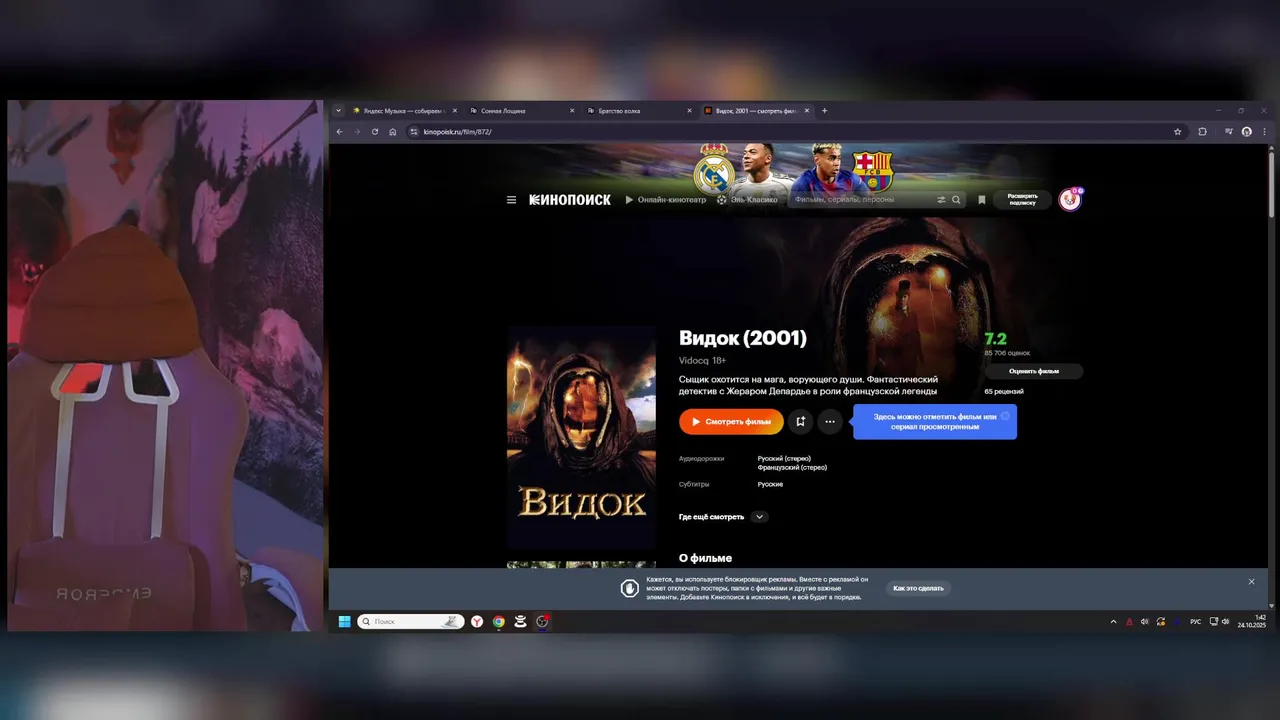The width and height of the screenshot is (1280, 720).
Task: Open the three-dots more options button
Action: click(830, 422)
